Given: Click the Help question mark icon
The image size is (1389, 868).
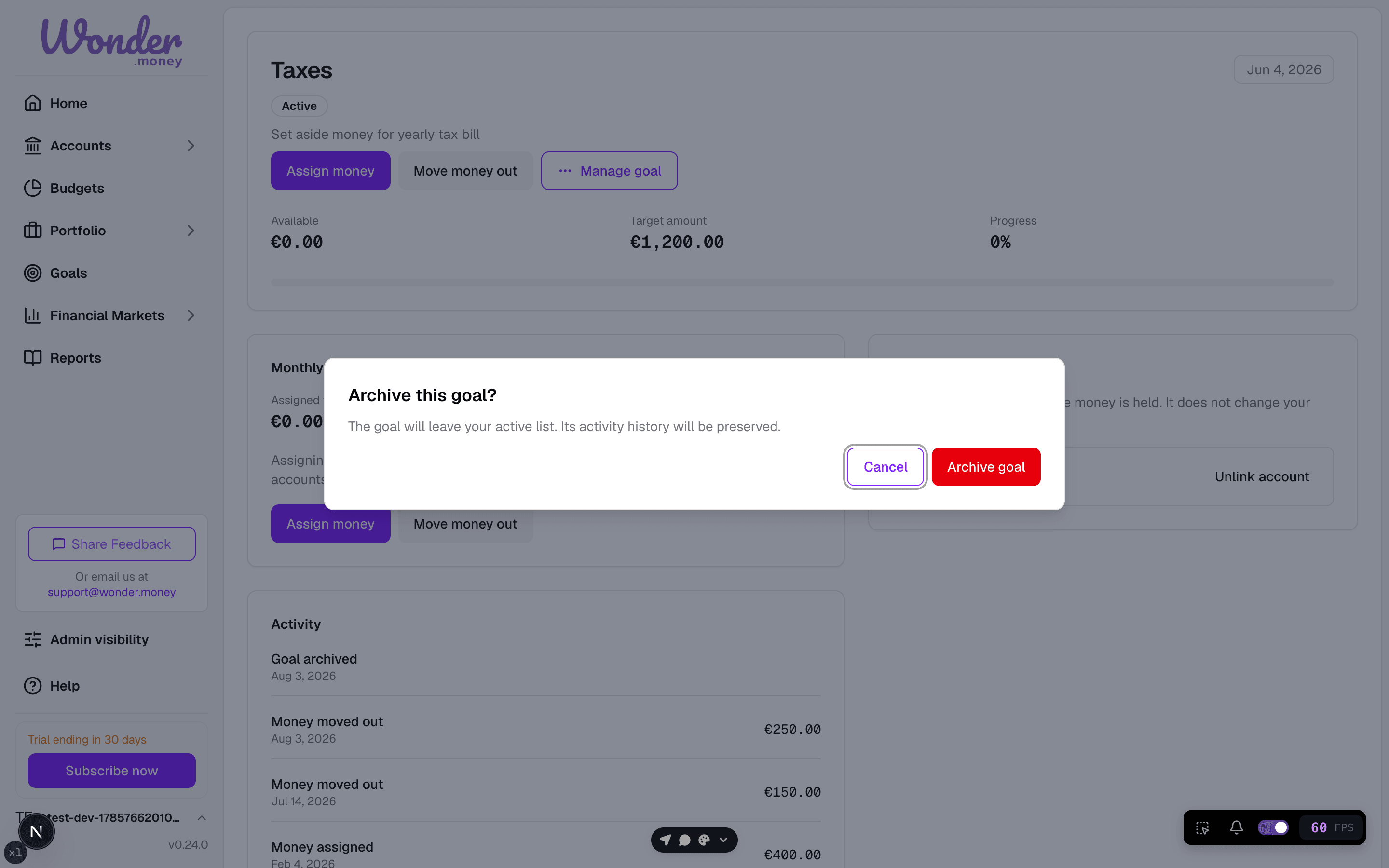Looking at the screenshot, I should 33,686.
